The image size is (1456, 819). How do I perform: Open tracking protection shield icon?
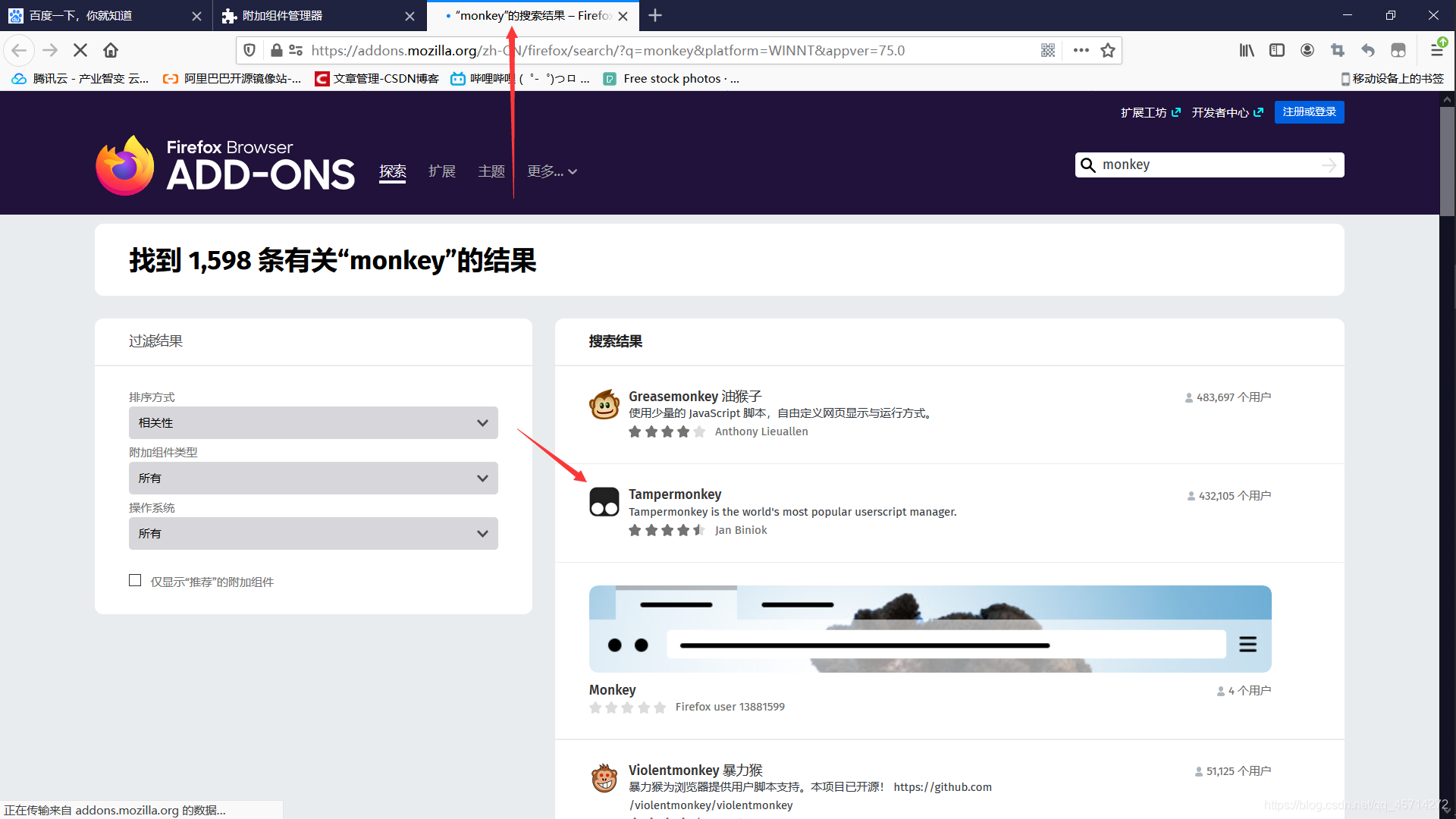[x=249, y=51]
